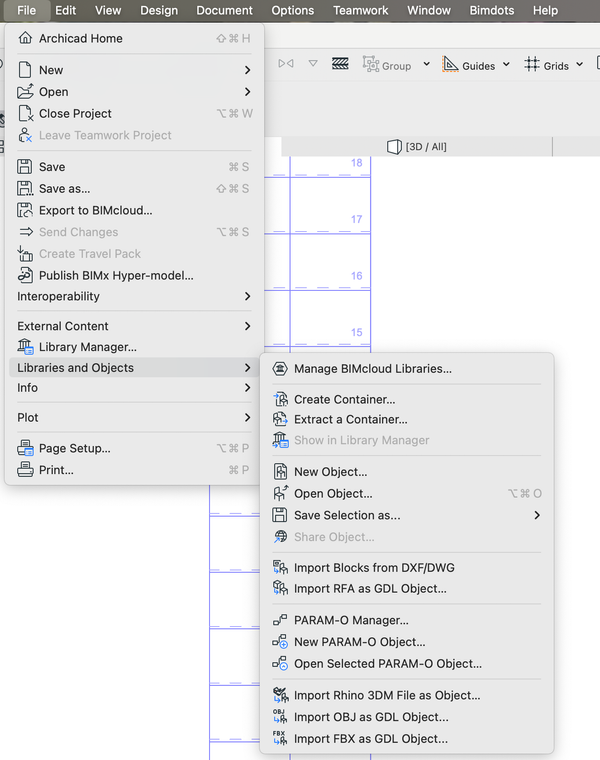Click the Guides toolbar icon
Screen dimensions: 600x760
point(450,64)
